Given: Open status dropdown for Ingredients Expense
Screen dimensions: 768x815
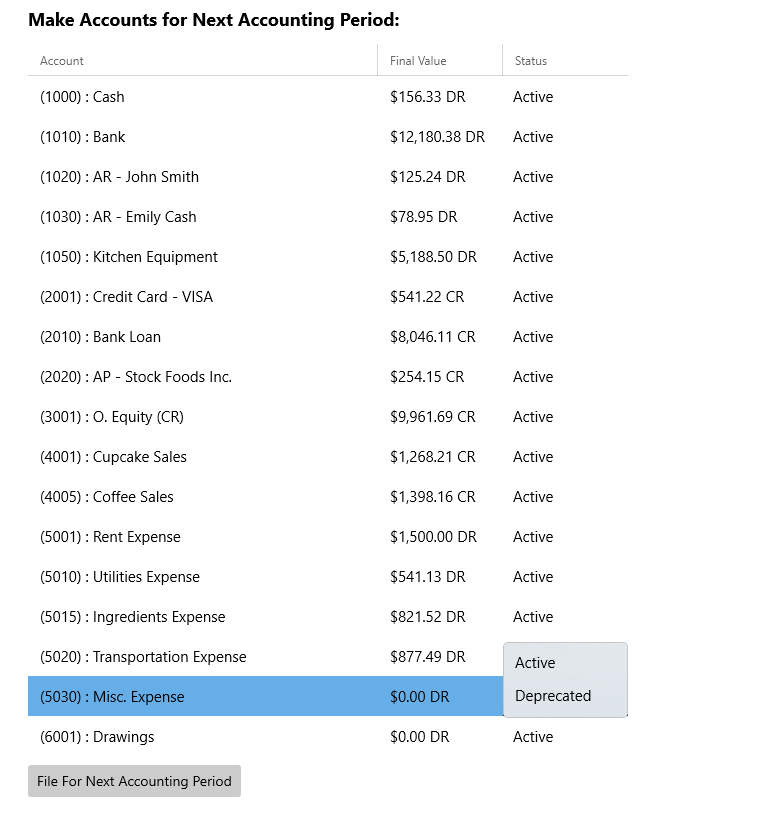Looking at the screenshot, I should coord(565,617).
